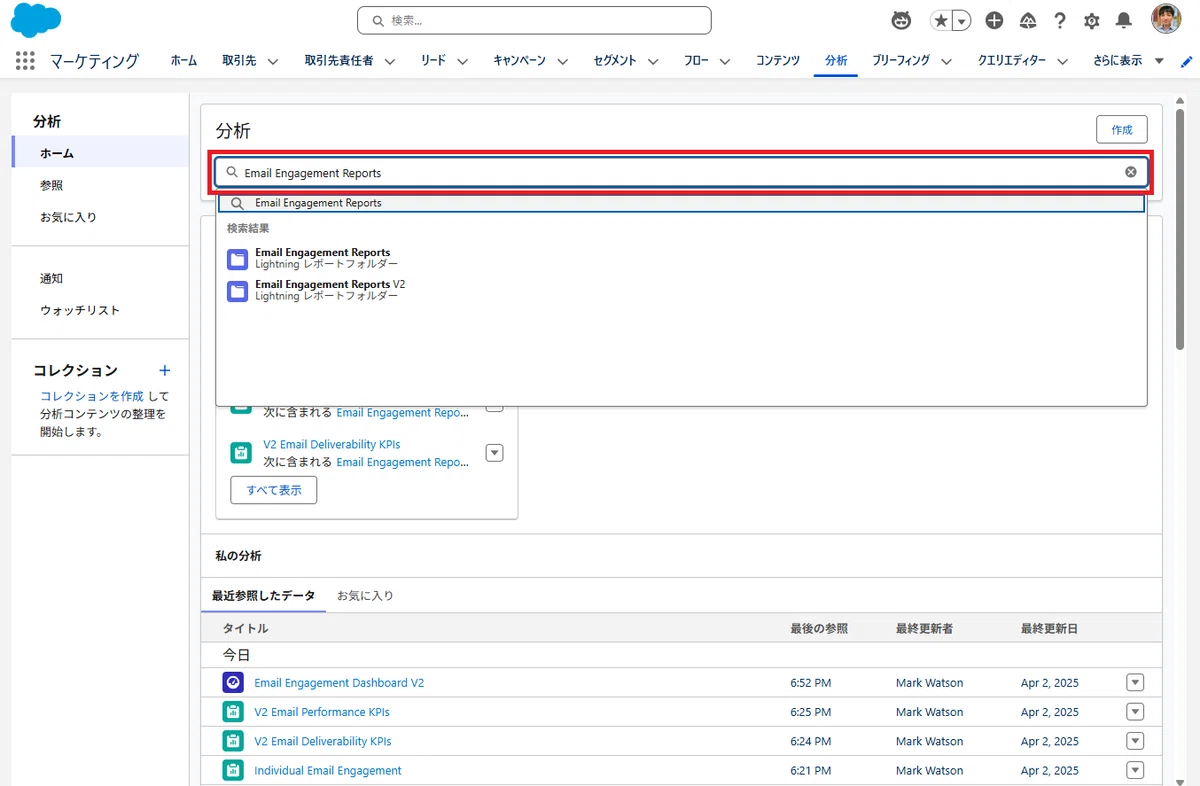Open row actions for Individual Email Engagement
The image size is (1200, 786).
click(x=1135, y=770)
